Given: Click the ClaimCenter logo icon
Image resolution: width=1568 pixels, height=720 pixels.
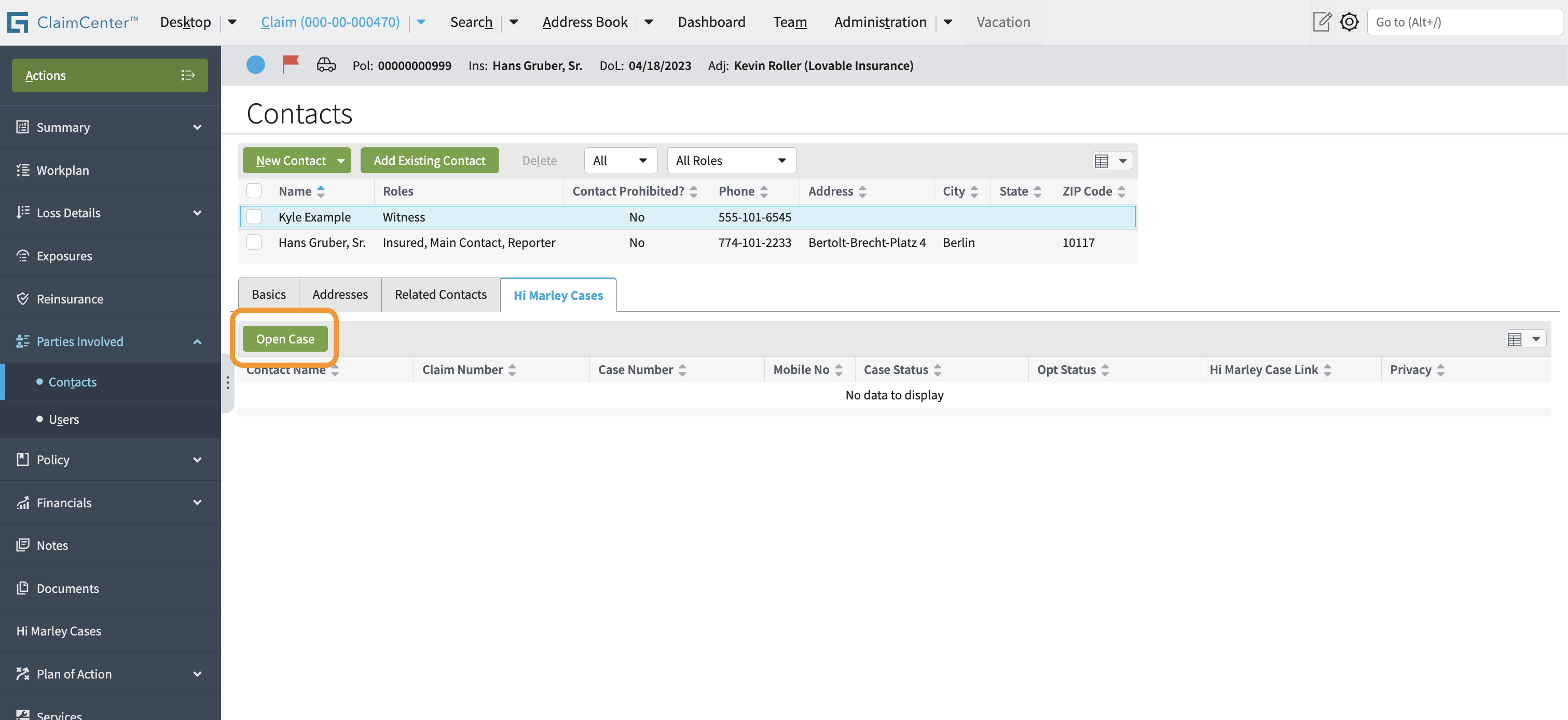Looking at the screenshot, I should (18, 22).
